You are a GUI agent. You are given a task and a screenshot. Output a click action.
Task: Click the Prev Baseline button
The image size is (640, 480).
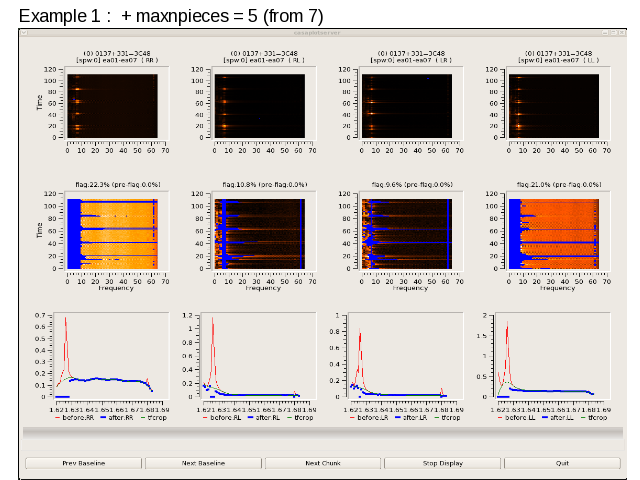pos(84,463)
